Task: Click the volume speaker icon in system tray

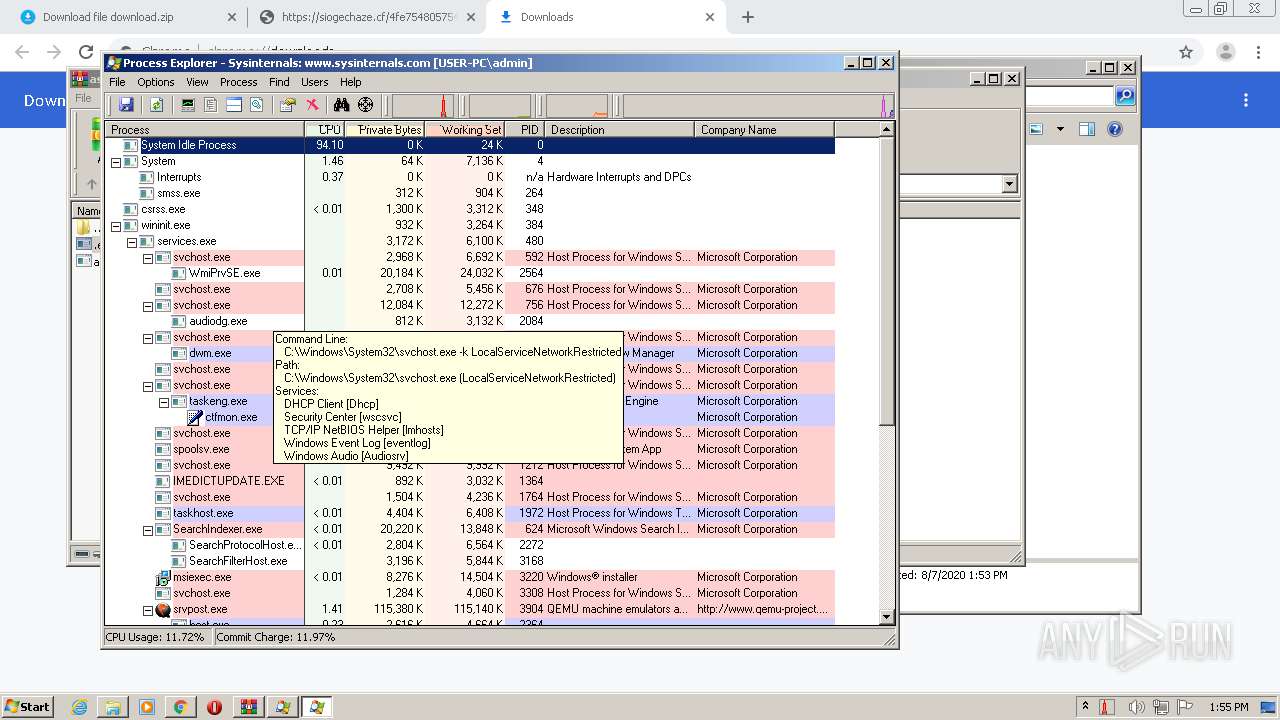Action: [1136, 707]
